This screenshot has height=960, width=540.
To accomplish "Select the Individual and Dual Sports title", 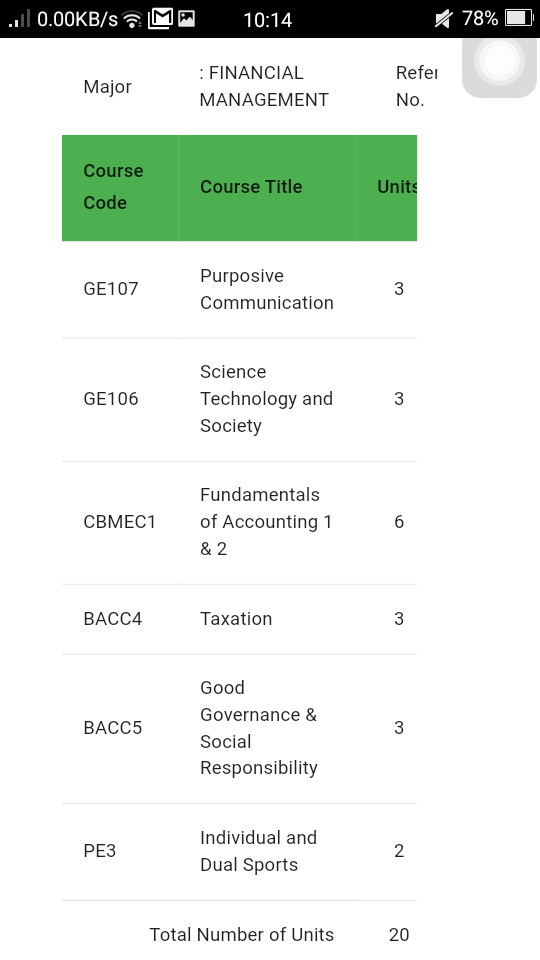I will point(258,851).
